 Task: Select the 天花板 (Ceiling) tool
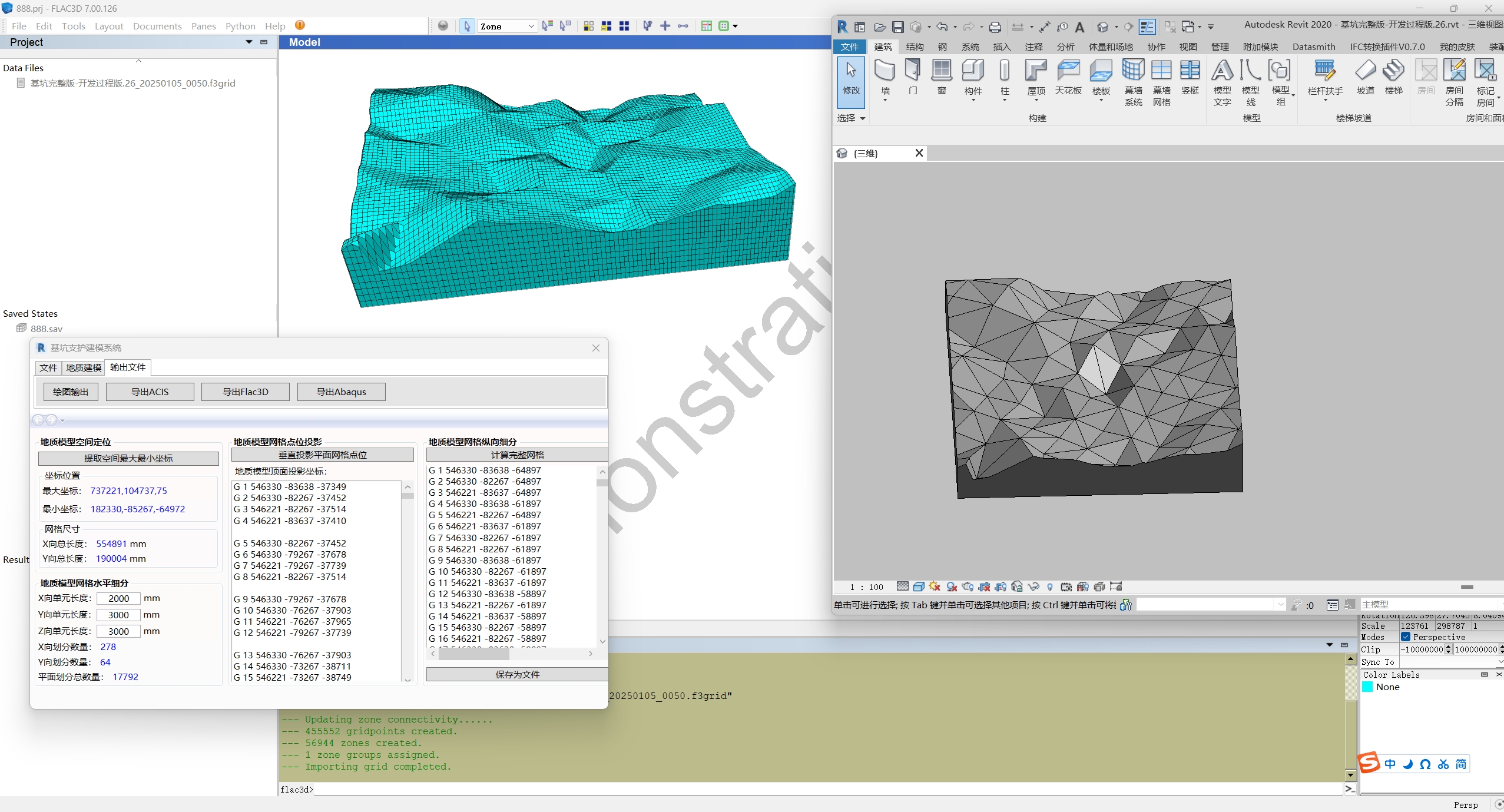coord(1068,77)
